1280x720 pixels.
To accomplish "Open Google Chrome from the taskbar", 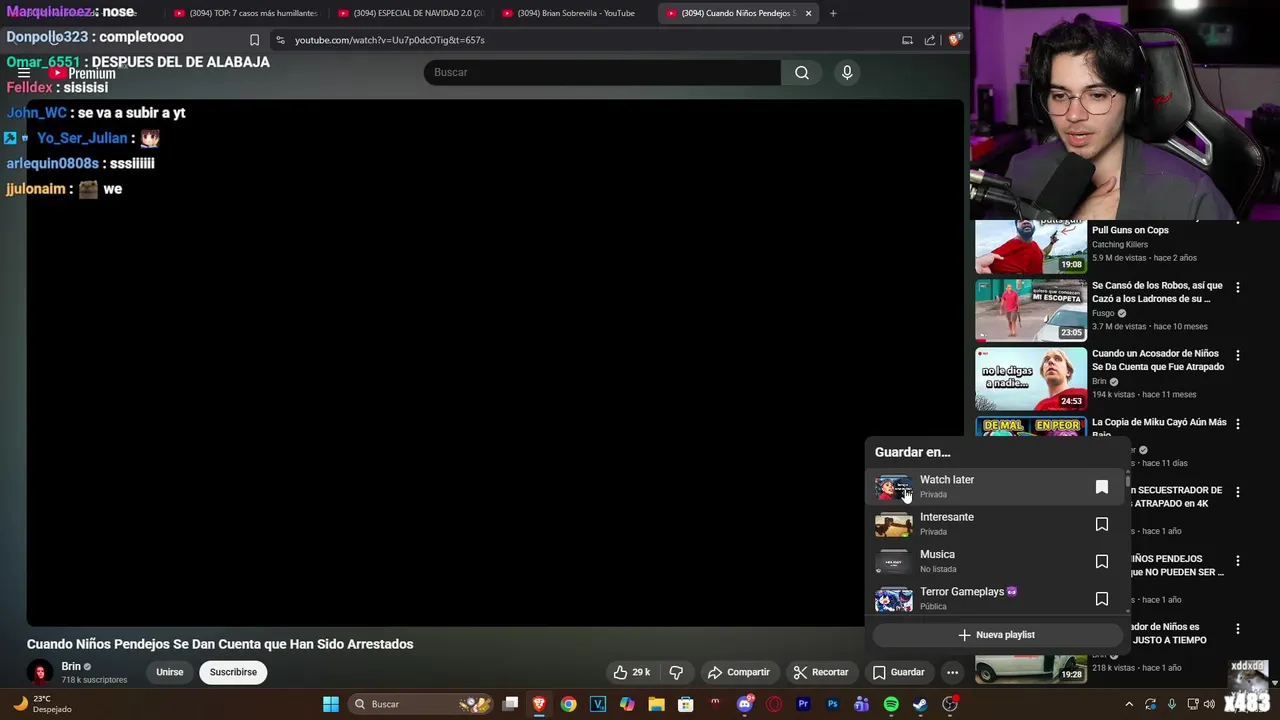I will (x=568, y=704).
